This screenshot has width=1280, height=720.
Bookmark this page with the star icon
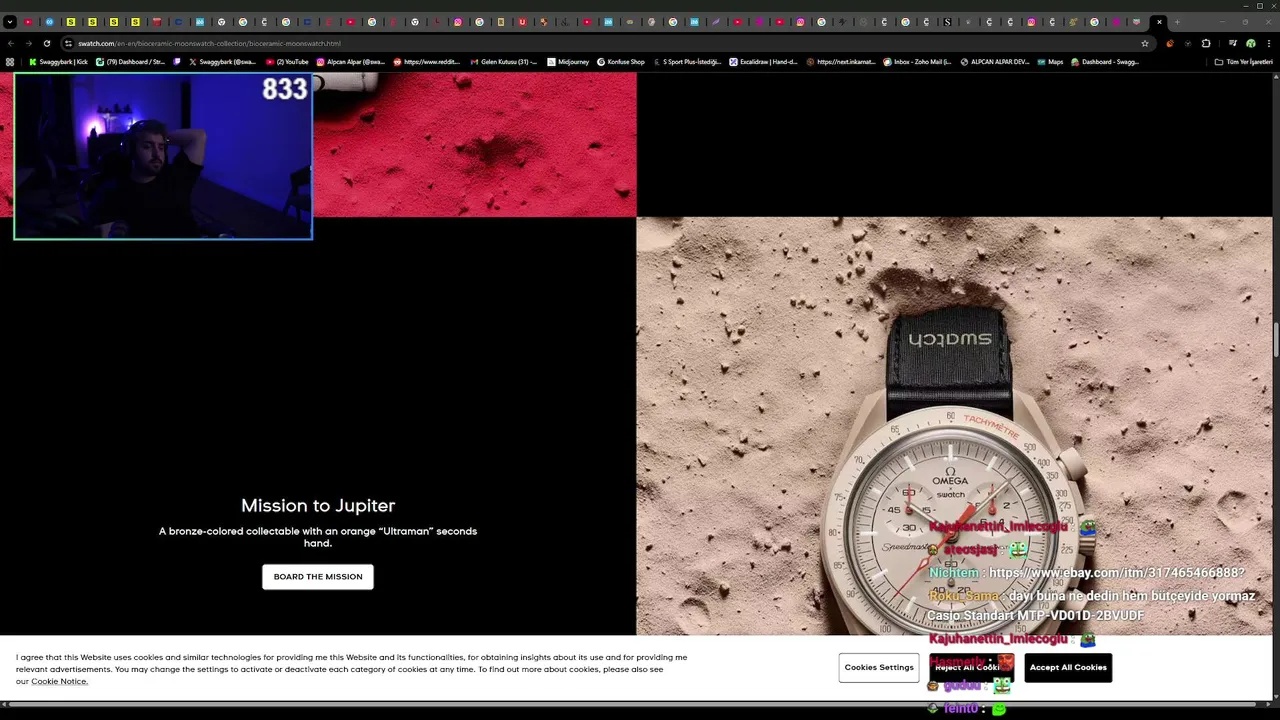(1145, 43)
